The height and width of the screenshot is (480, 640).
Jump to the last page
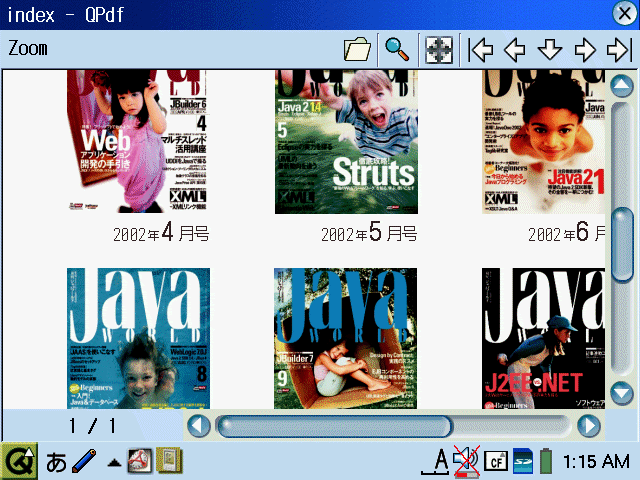click(x=619, y=50)
